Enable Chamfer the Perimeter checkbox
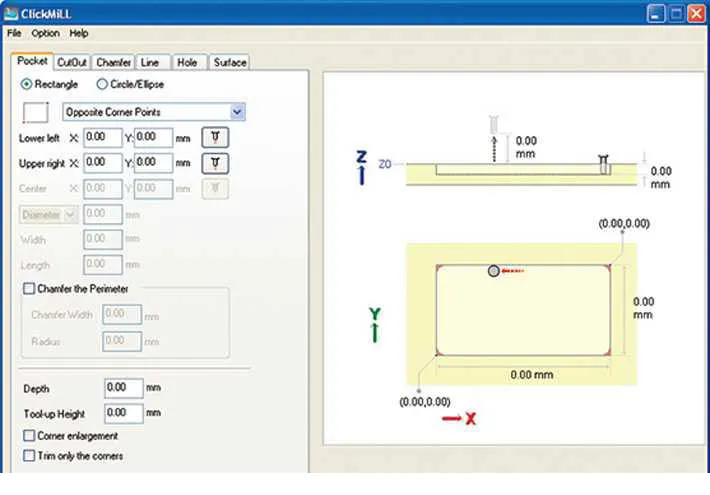Viewport: 710px width, 495px height. click(x=28, y=288)
